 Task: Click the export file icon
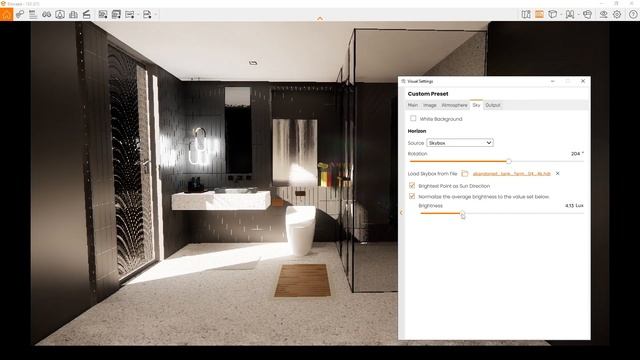pos(147,15)
